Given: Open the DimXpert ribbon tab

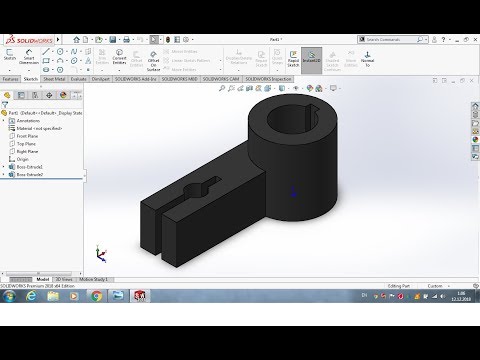Looking at the screenshot, I should (x=101, y=79).
